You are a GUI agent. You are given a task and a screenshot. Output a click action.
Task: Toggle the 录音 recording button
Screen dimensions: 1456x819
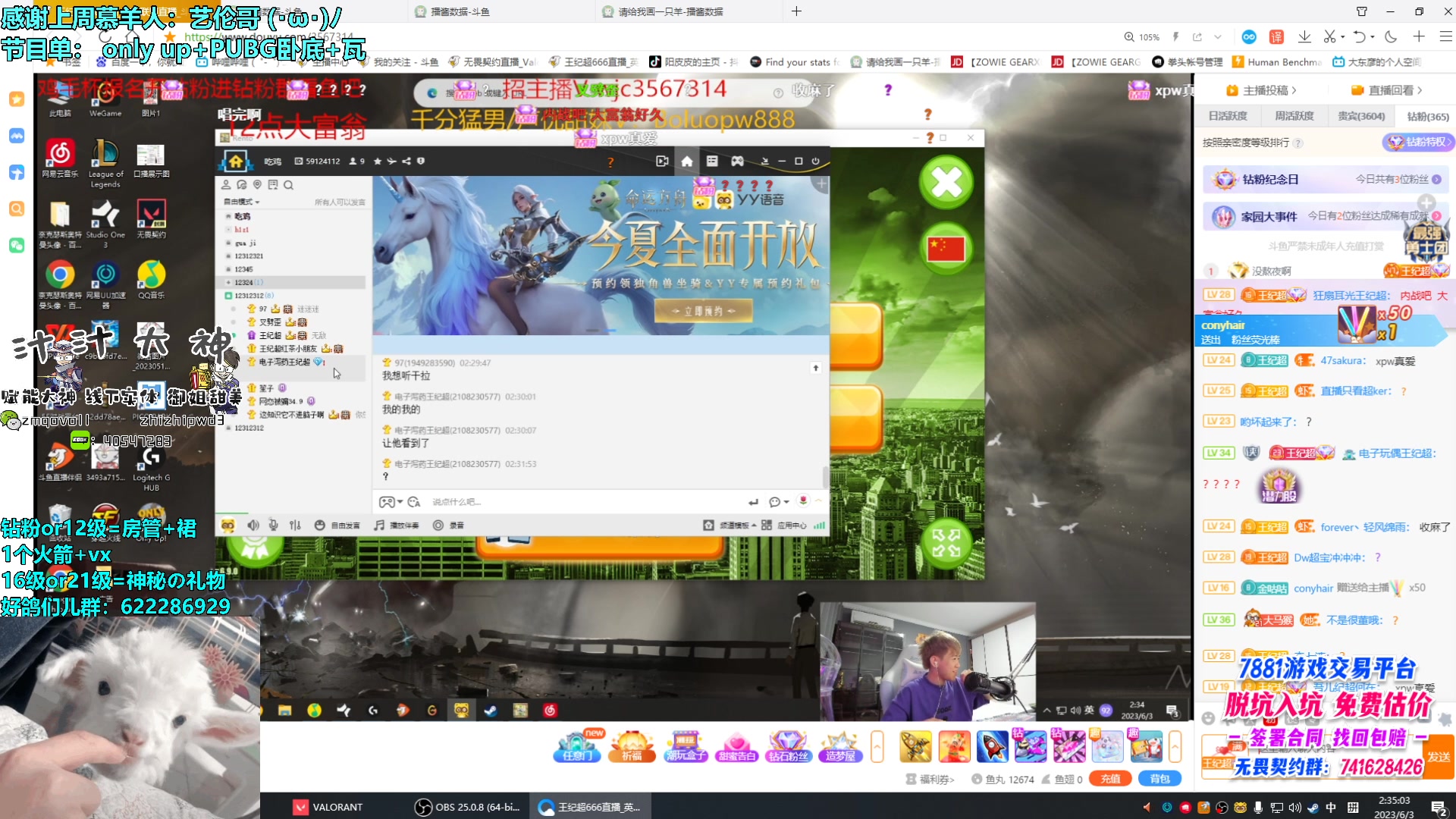coord(448,525)
